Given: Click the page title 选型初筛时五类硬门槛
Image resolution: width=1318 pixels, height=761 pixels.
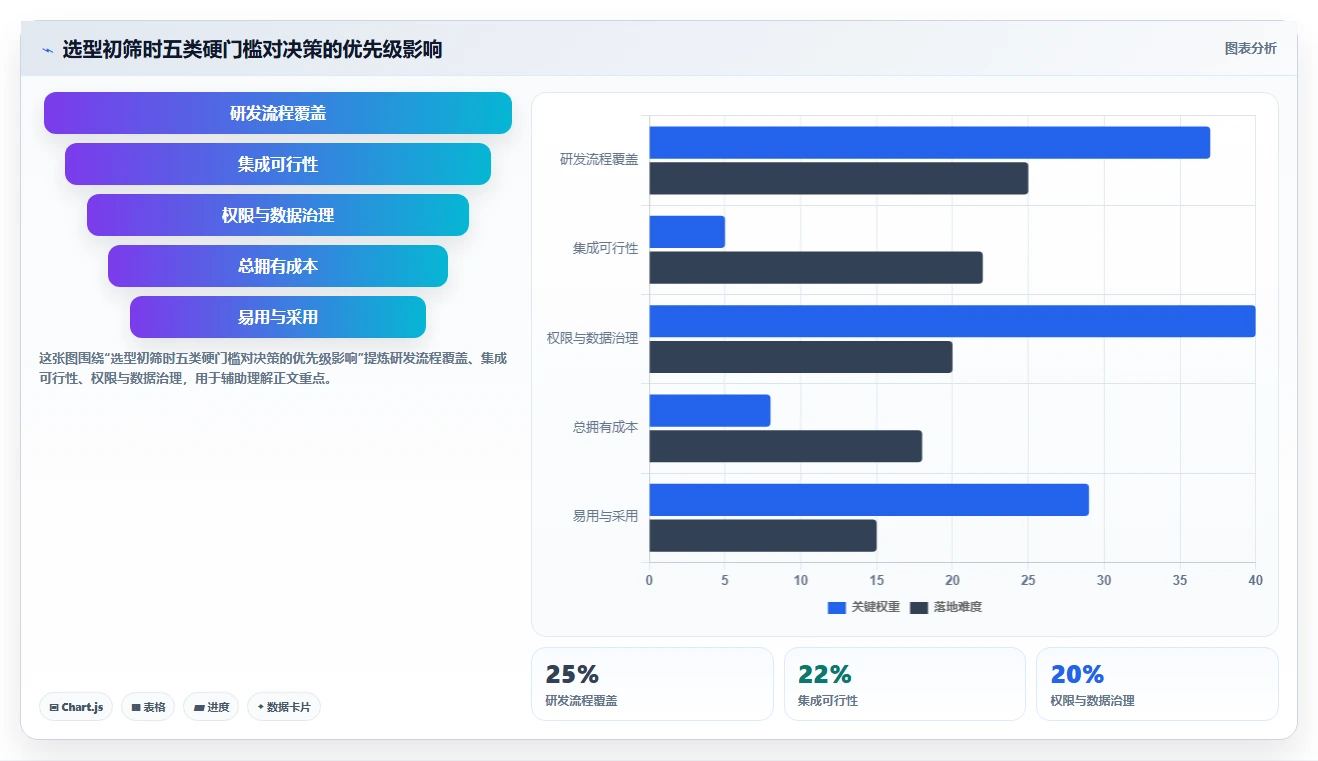Looking at the screenshot, I should (x=252, y=50).
